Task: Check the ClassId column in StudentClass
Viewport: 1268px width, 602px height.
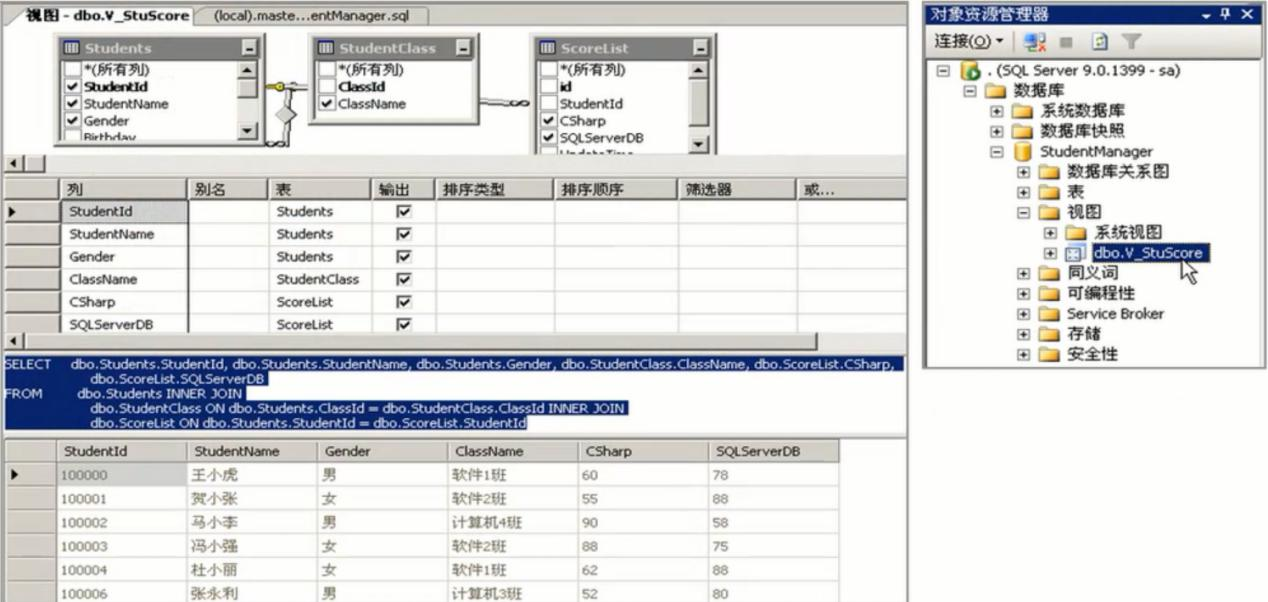Action: 327,87
